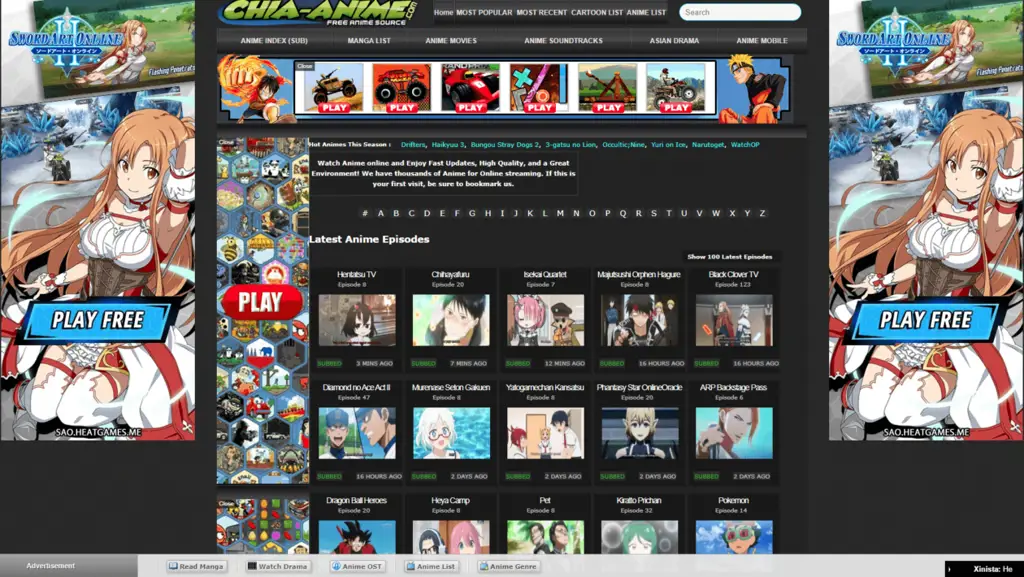Image resolution: width=1024 pixels, height=577 pixels.
Task: Open Hentatsu TV episode thumbnail
Action: coord(357,320)
